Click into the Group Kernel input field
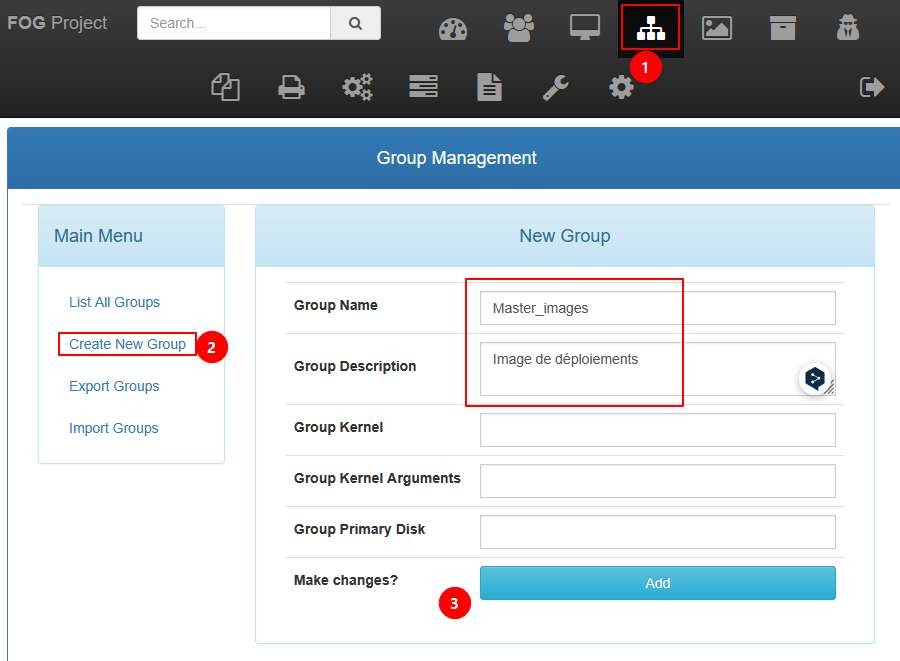Image resolution: width=900 pixels, height=661 pixels. pyautogui.click(x=657, y=430)
